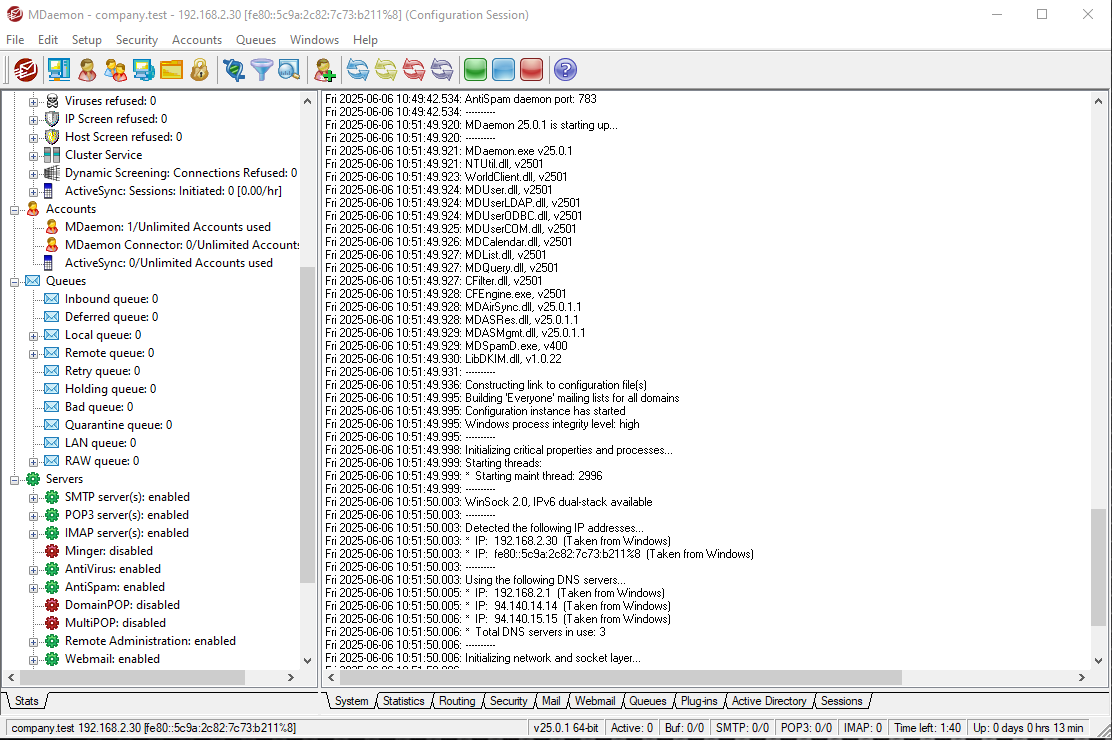Click the yellow circular arrows toolbar icon
The height and width of the screenshot is (740, 1112).
386,70
